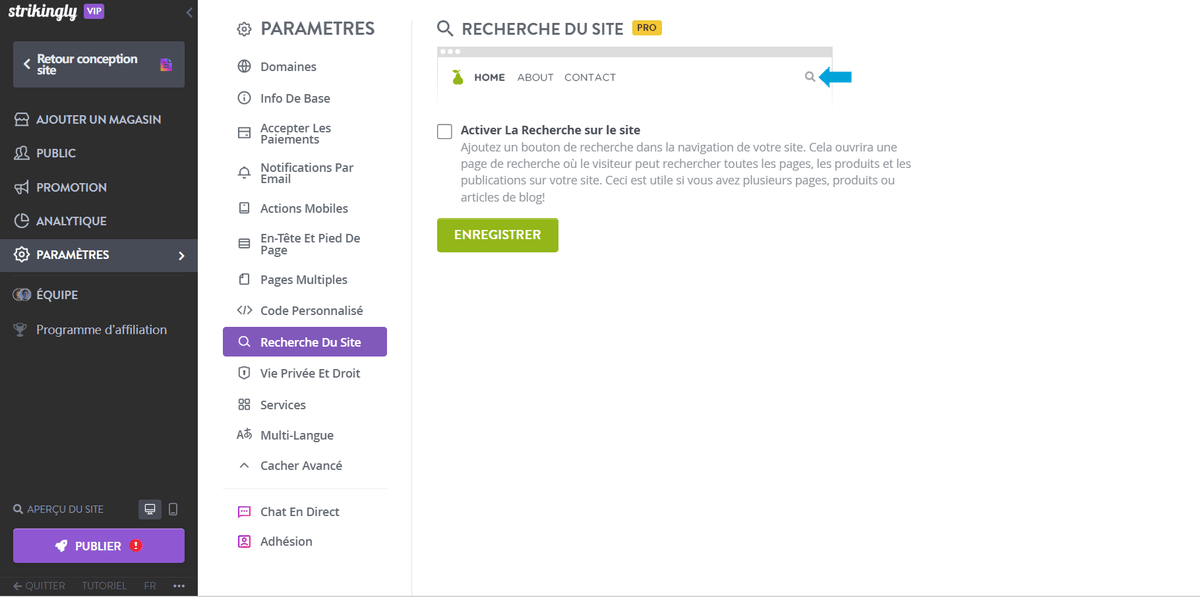This screenshot has height=597, width=1200.
Task: Switch site preview to mobile view
Action: point(173,509)
